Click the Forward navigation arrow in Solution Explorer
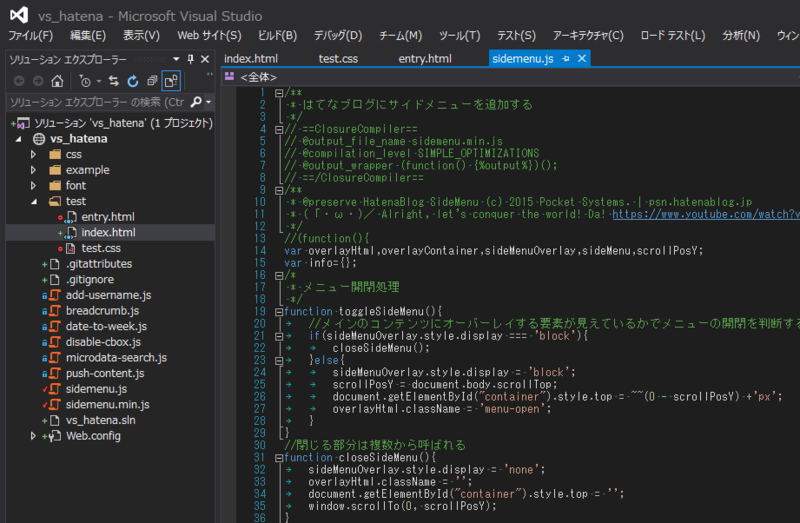The image size is (800, 523). pos(38,81)
